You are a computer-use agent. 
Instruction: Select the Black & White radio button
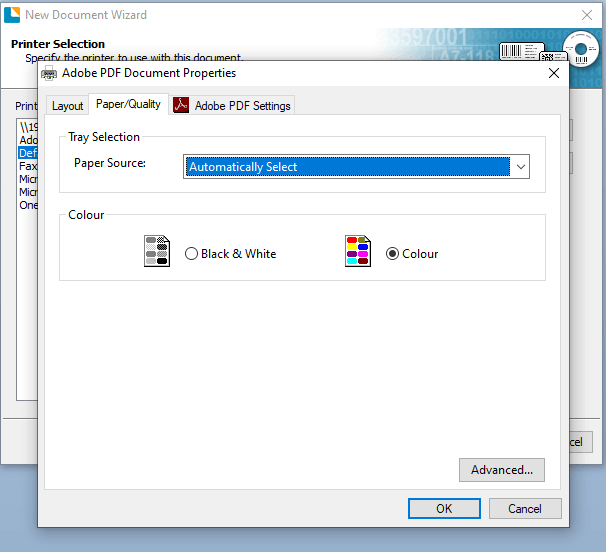pos(230,254)
